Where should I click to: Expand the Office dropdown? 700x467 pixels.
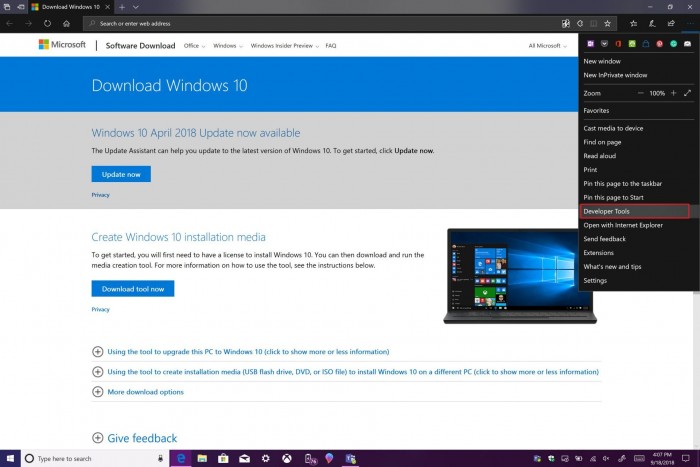(194, 46)
